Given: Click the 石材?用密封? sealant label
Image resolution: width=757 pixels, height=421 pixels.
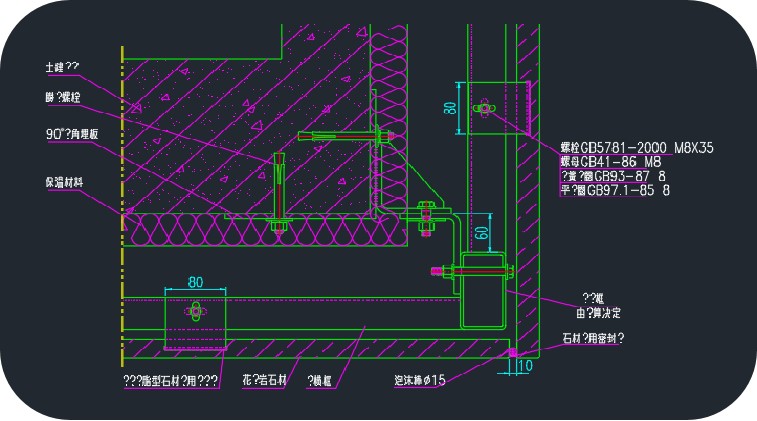Looking at the screenshot, I should [593, 338].
